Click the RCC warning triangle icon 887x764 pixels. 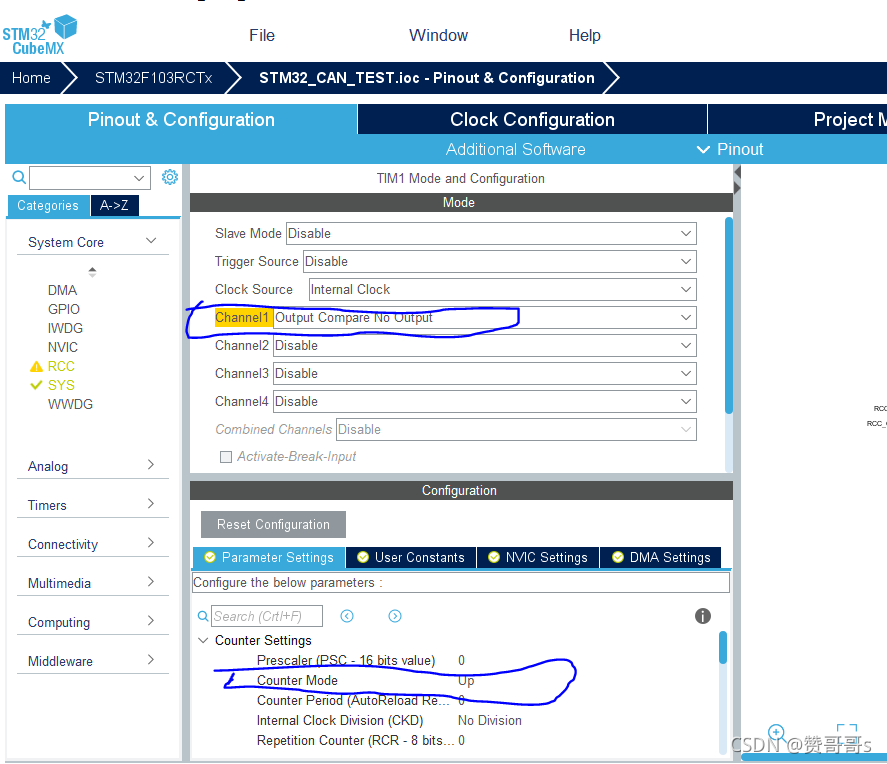(x=36, y=366)
